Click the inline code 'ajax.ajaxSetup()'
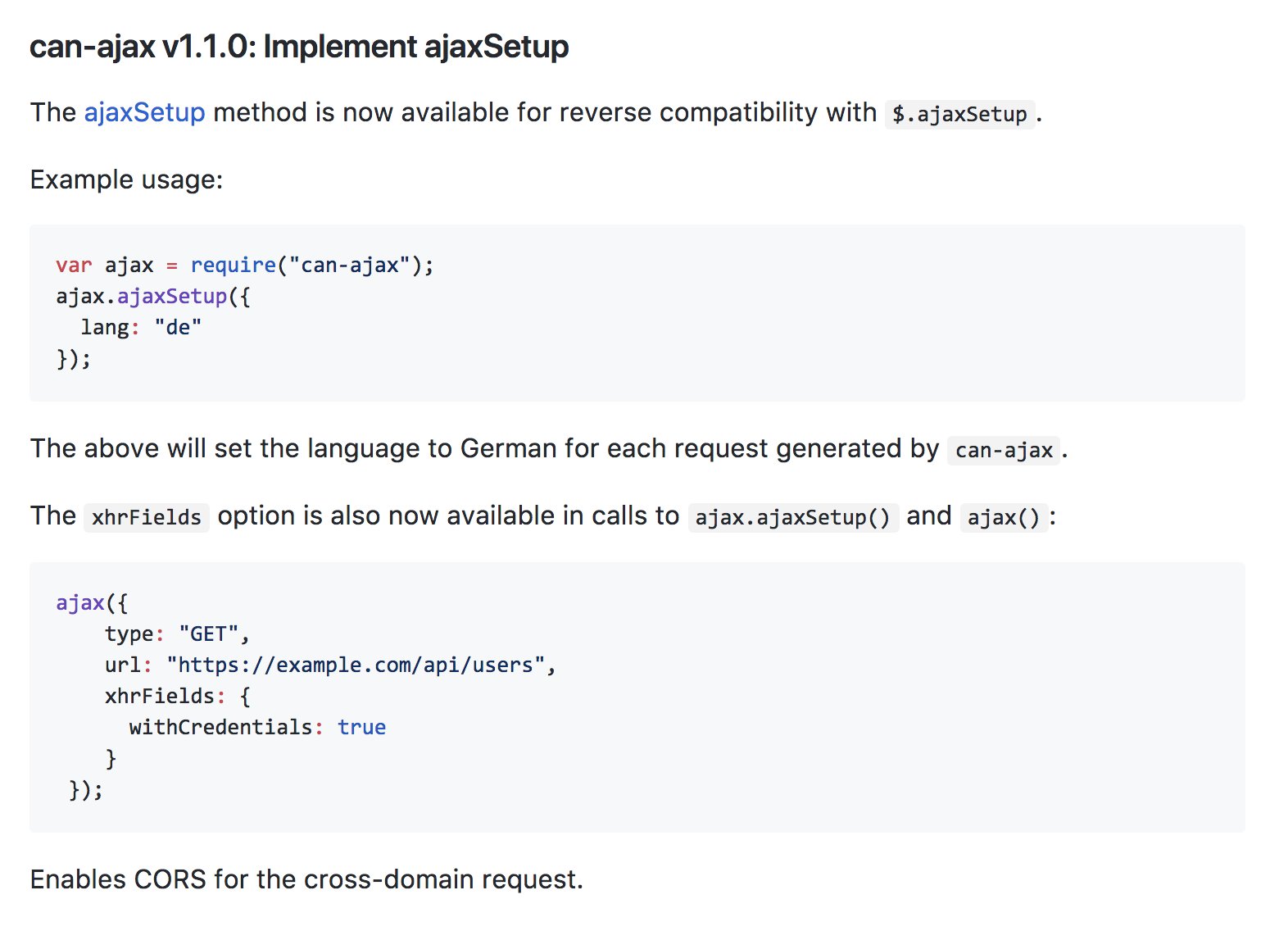Viewport: 1288px width, 931px height. click(x=792, y=517)
